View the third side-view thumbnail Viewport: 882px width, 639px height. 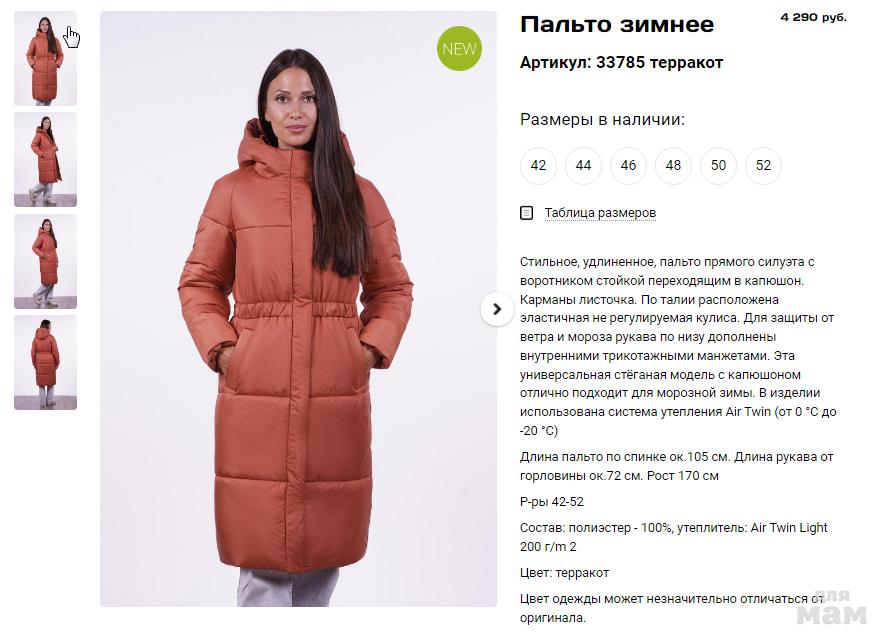tap(46, 262)
